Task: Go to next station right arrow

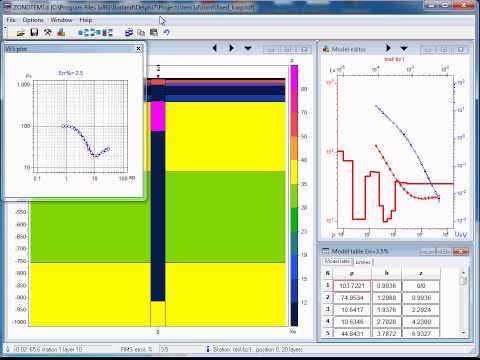Action: pyautogui.click(x=231, y=48)
